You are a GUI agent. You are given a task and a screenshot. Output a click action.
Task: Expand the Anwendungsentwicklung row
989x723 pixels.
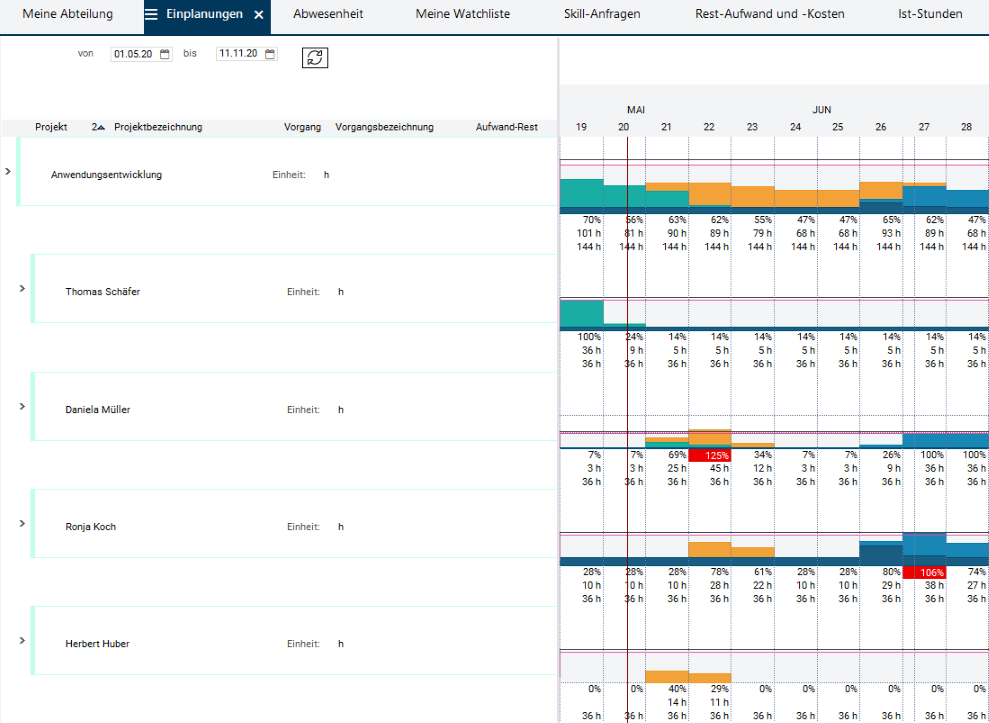(8, 172)
